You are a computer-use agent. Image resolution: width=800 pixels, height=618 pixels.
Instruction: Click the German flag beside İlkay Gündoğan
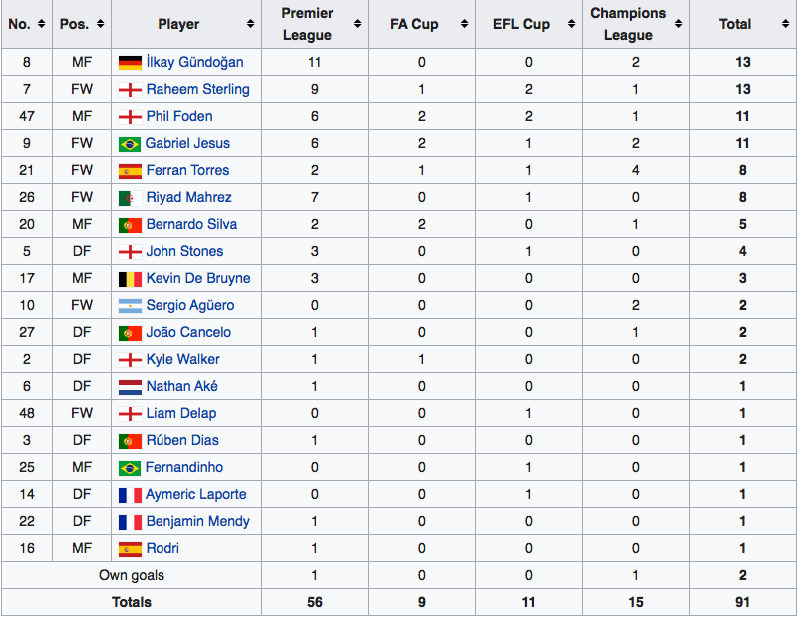130,63
